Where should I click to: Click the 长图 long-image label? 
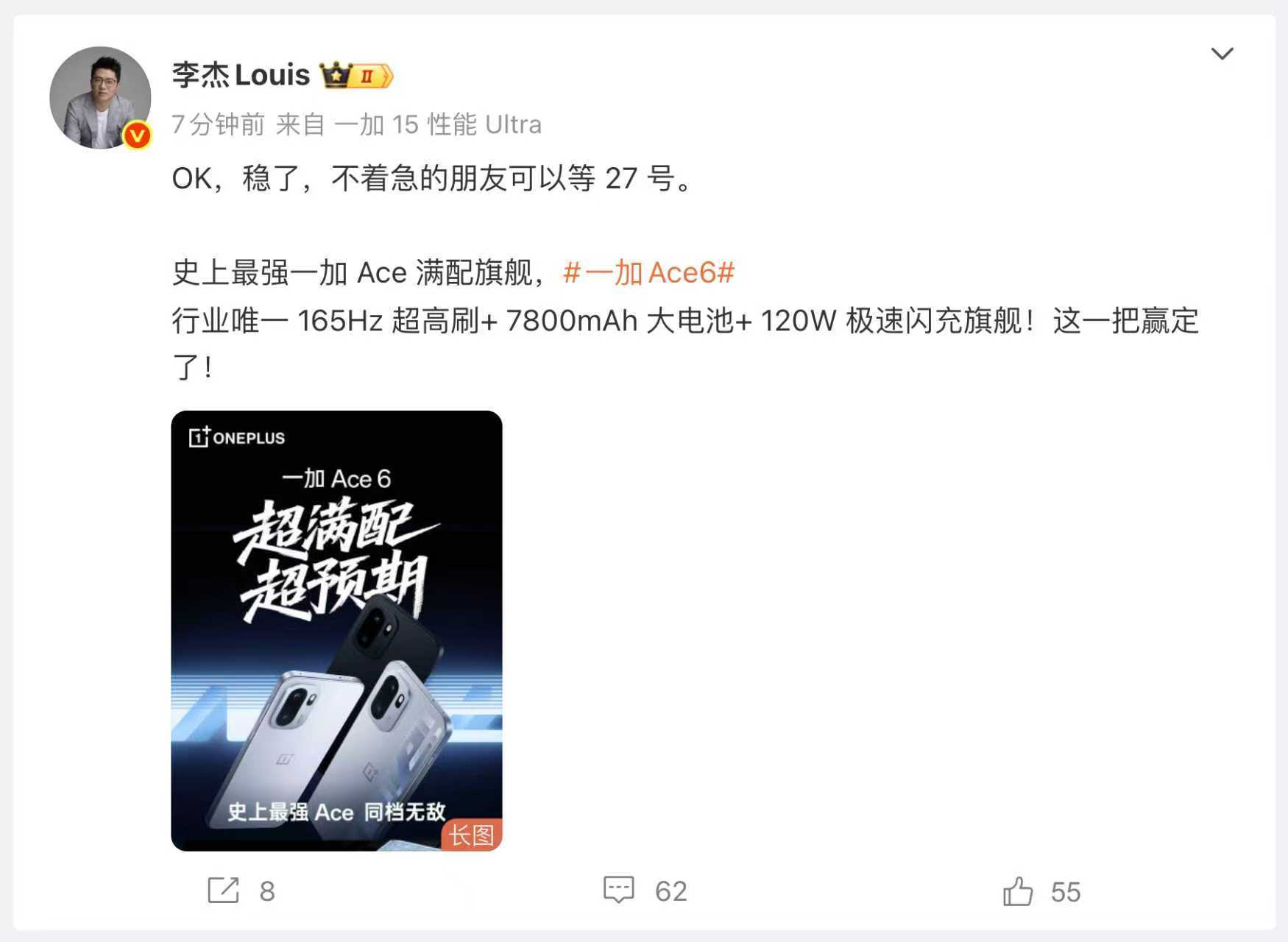(x=472, y=835)
